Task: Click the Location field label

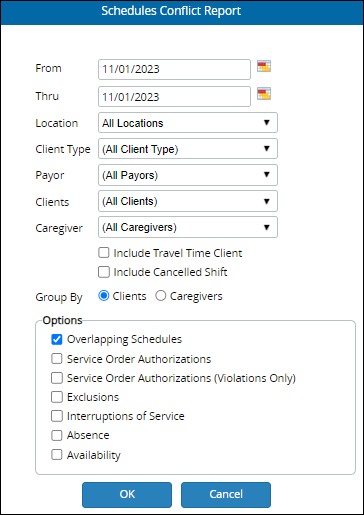Action: 57,123
